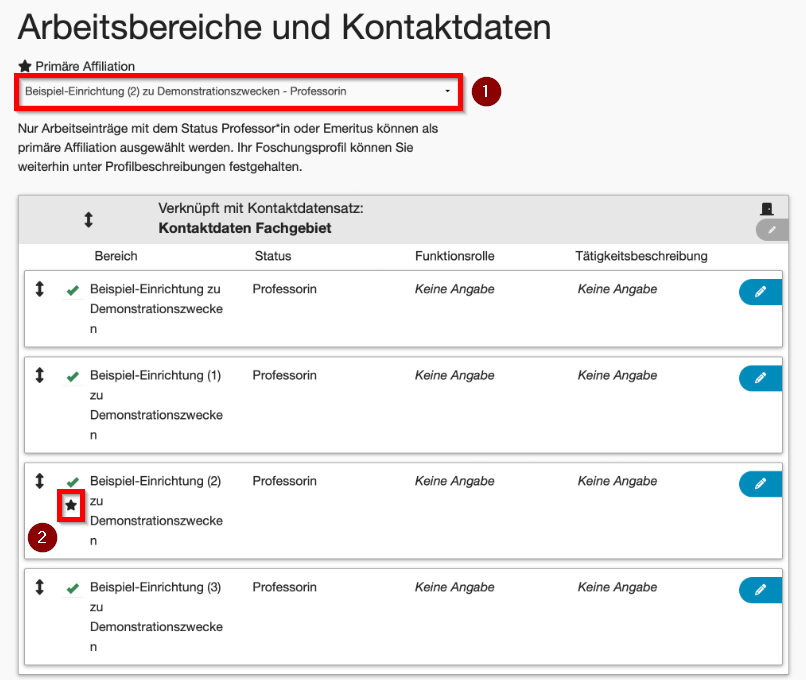Click the reorder arrow of Beispiel-Einrichtung (1)

(40, 376)
